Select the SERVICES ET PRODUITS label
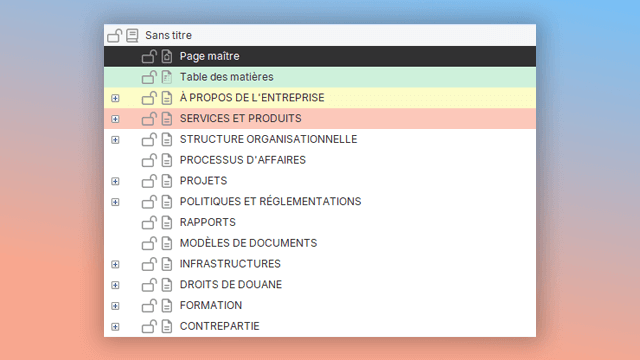The height and width of the screenshot is (360, 640). [x=240, y=119]
